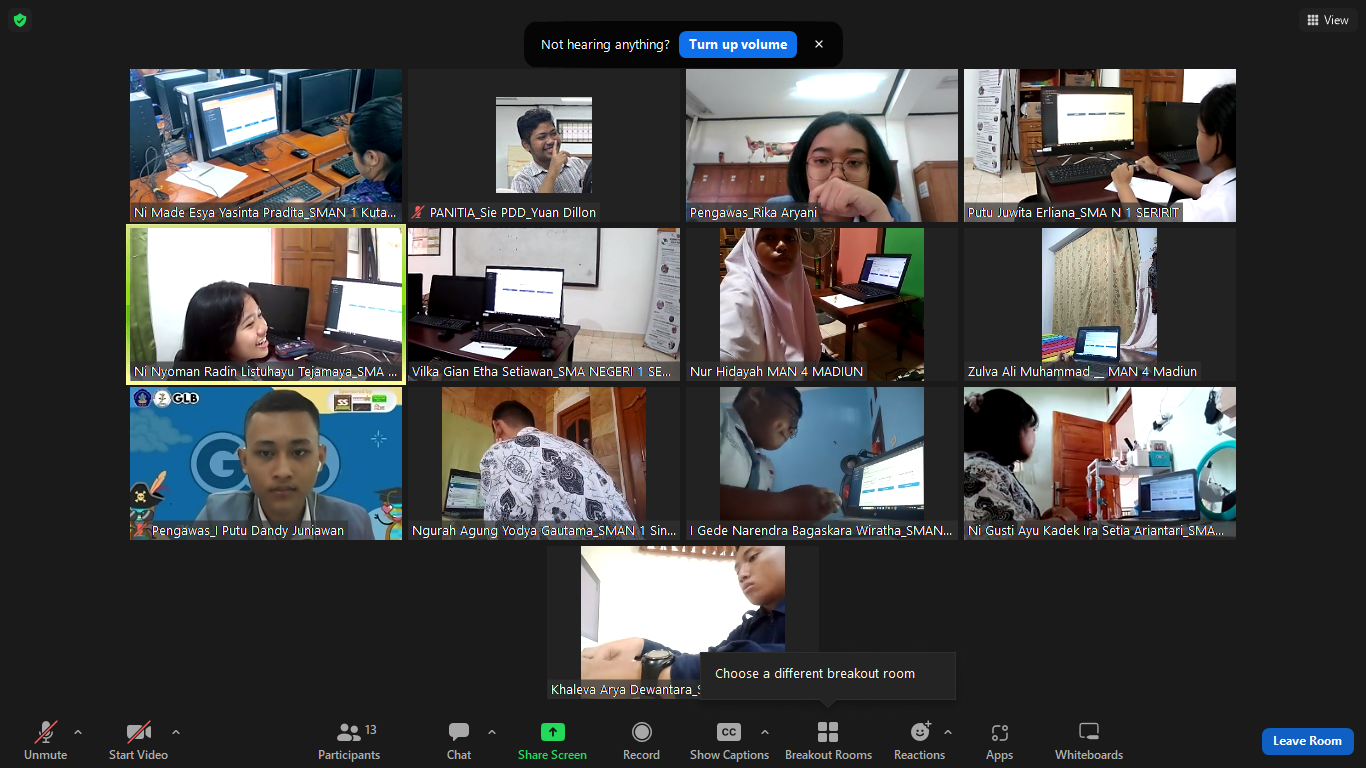The height and width of the screenshot is (768, 1366).
Task: Expand audio options arrow next to Unmute
Action: coord(78,732)
